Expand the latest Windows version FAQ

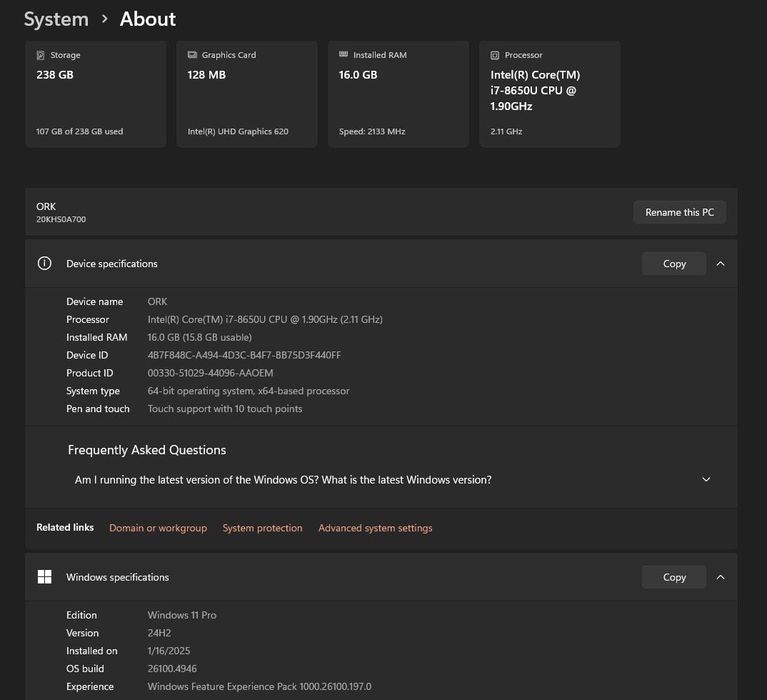coord(706,480)
